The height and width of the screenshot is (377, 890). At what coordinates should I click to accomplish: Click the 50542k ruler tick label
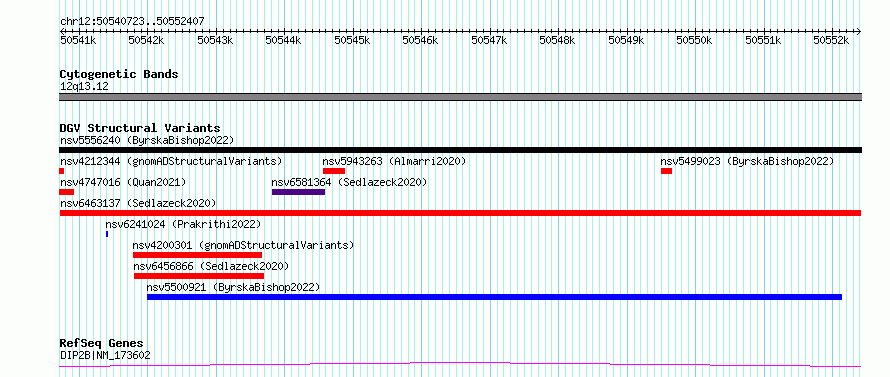pos(147,40)
